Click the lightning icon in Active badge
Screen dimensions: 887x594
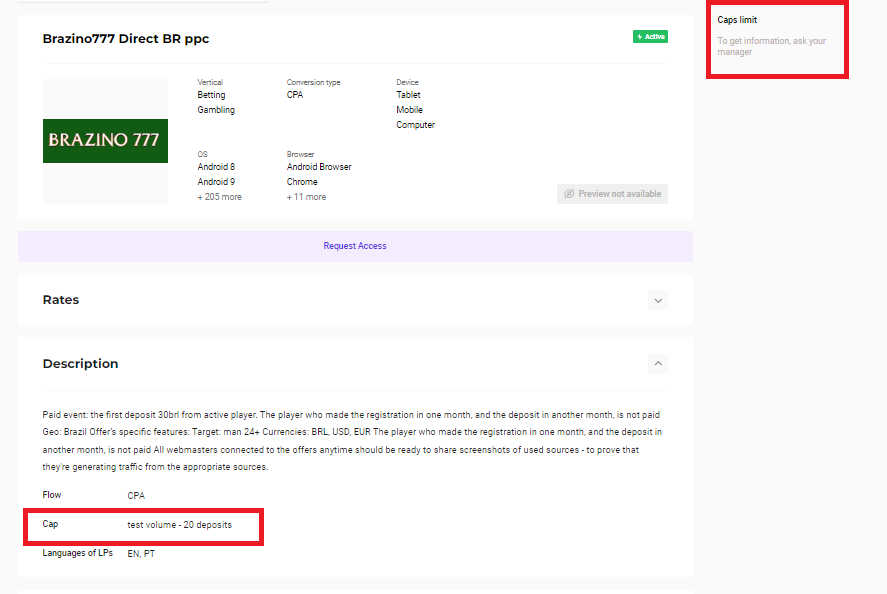pyautogui.click(x=639, y=37)
